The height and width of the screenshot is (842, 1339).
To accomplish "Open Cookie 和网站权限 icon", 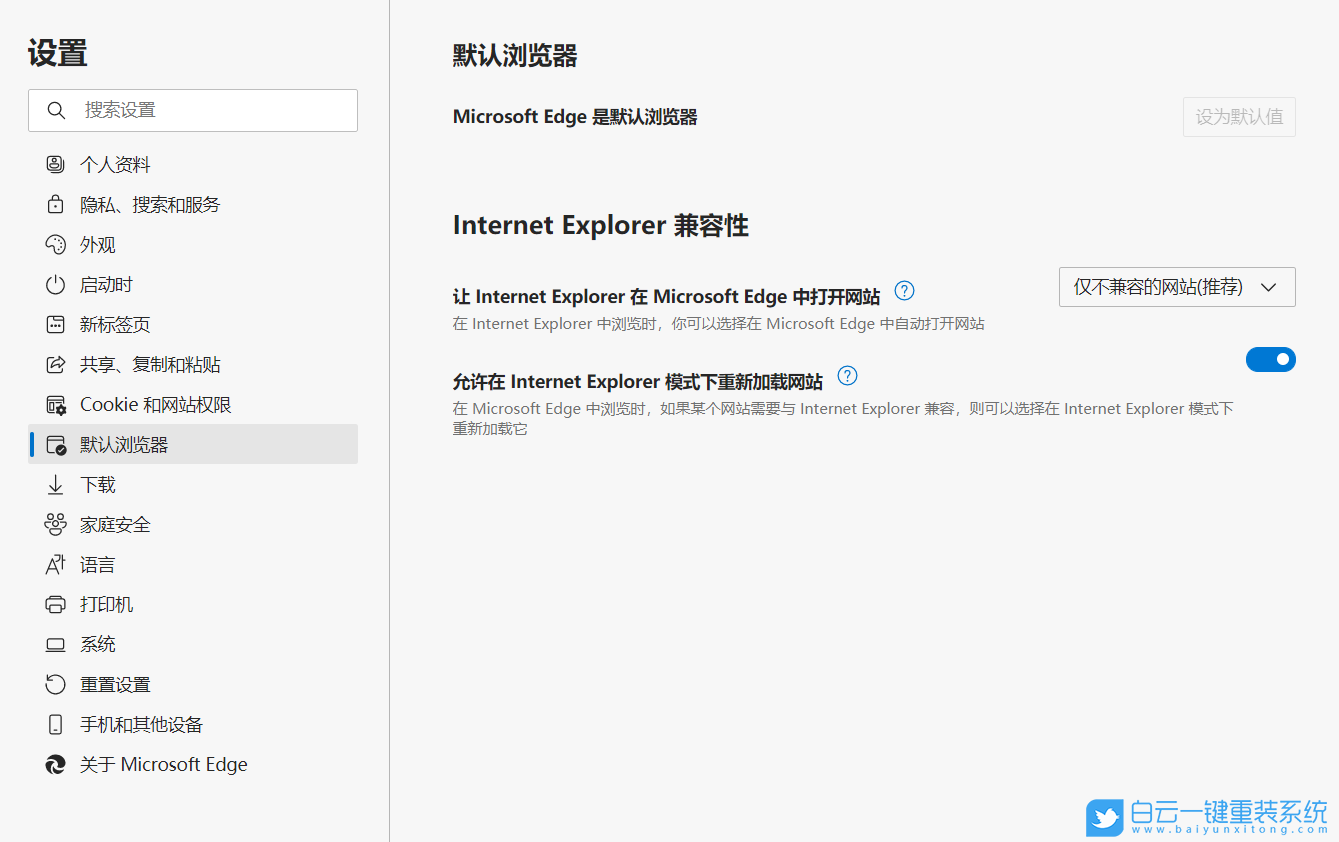I will pos(55,404).
